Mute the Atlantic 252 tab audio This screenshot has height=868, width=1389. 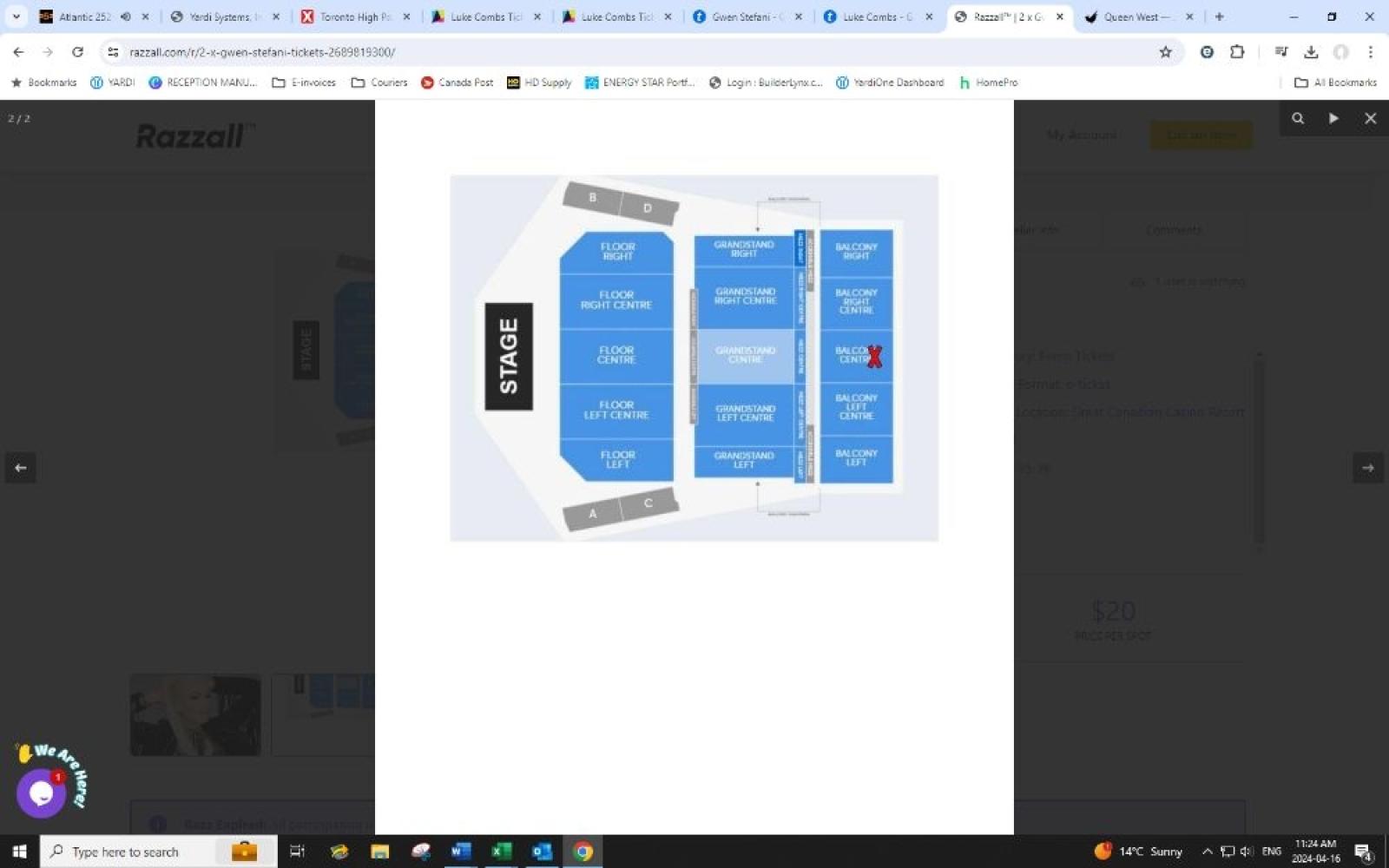[x=126, y=16]
